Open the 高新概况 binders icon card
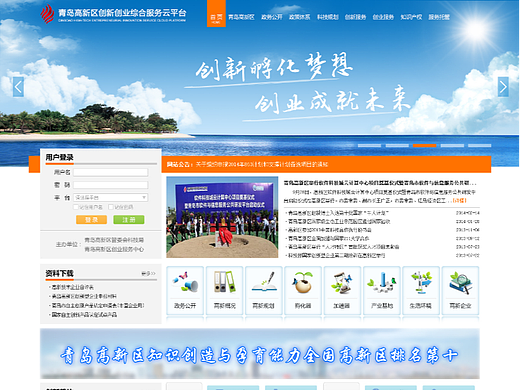The width and height of the screenshot is (520, 390). 224,290
